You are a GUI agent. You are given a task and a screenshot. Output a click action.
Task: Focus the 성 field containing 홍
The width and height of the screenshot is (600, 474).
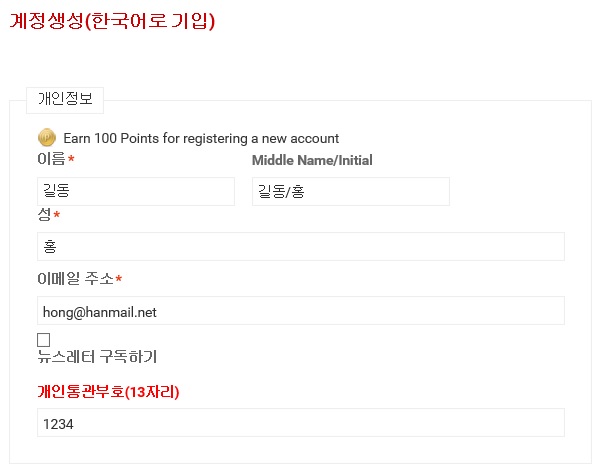301,246
